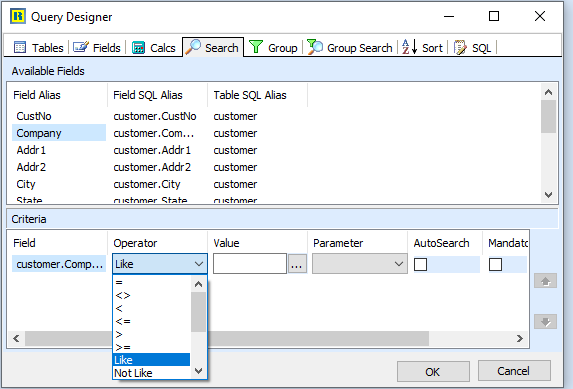Screen dimensions: 573x389
Task: Open the Calcs tab
Action: pyautogui.click(x=153, y=48)
